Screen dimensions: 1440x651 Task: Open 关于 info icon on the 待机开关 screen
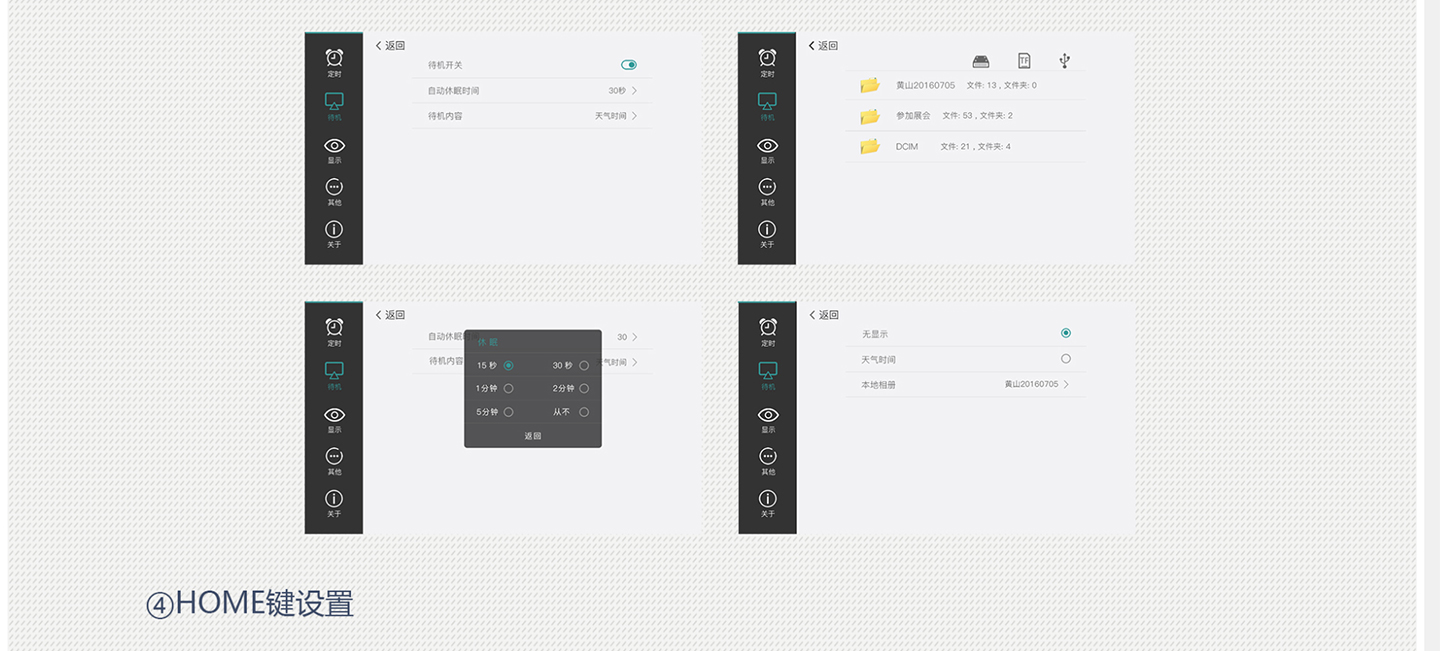tap(334, 229)
